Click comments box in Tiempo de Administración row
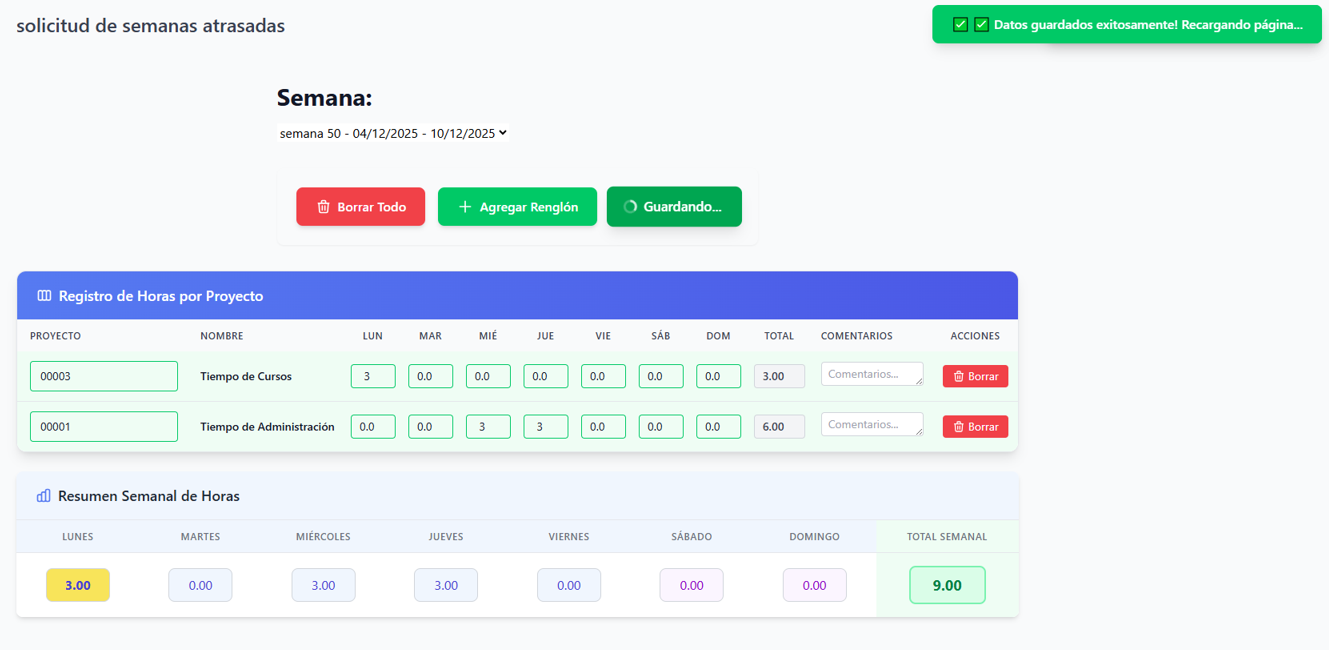 871,424
